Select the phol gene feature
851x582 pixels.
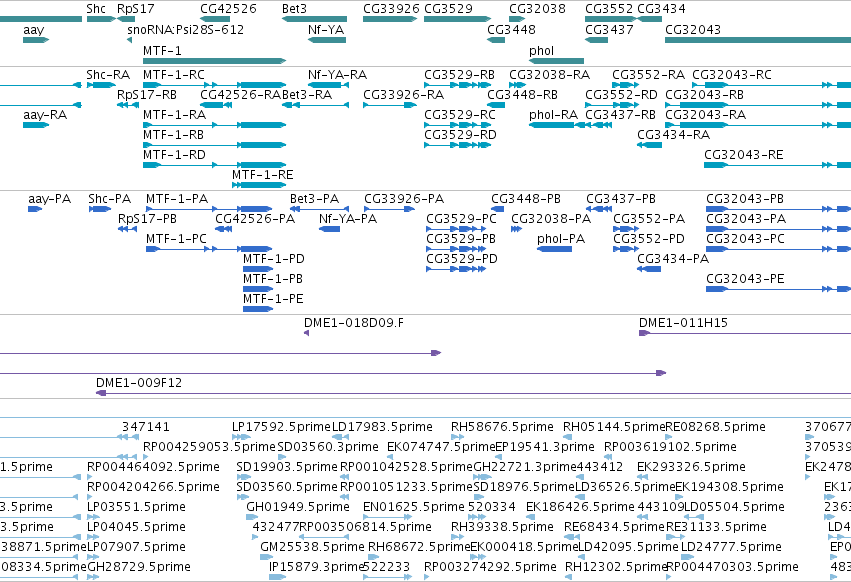556,61
